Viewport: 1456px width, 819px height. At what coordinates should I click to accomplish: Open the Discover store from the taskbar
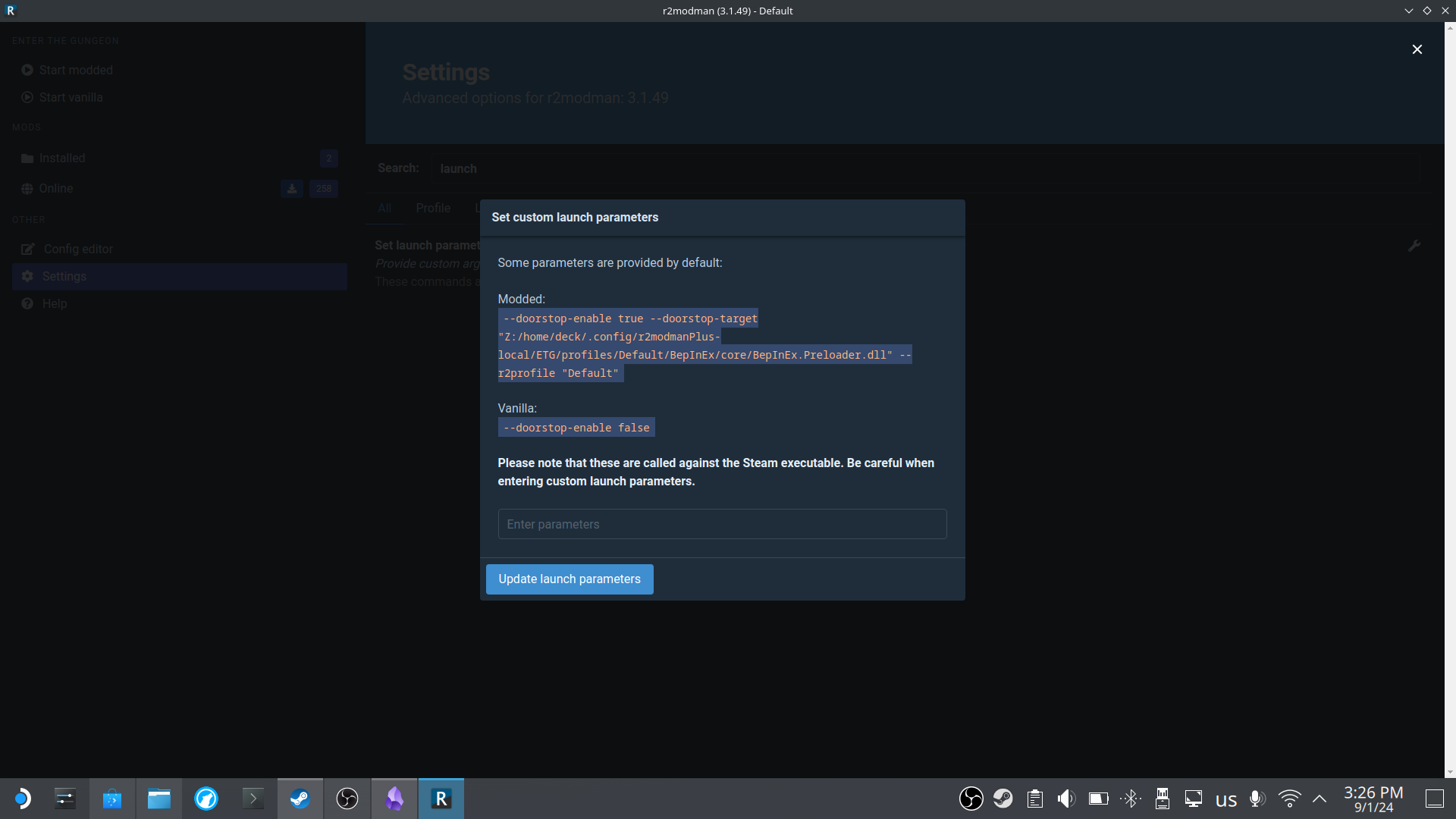pos(112,799)
